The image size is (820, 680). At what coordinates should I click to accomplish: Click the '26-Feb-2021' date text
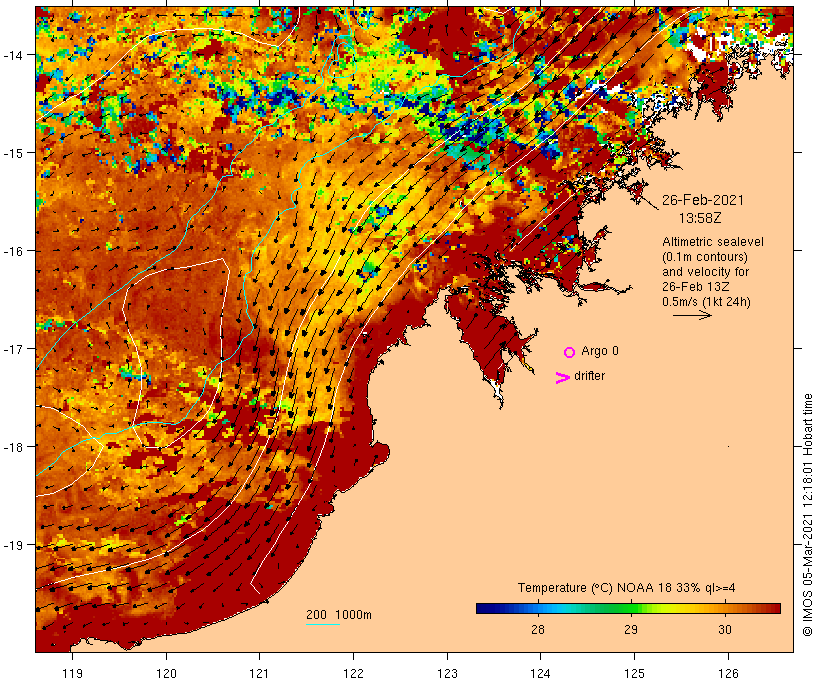pyautogui.click(x=703, y=200)
